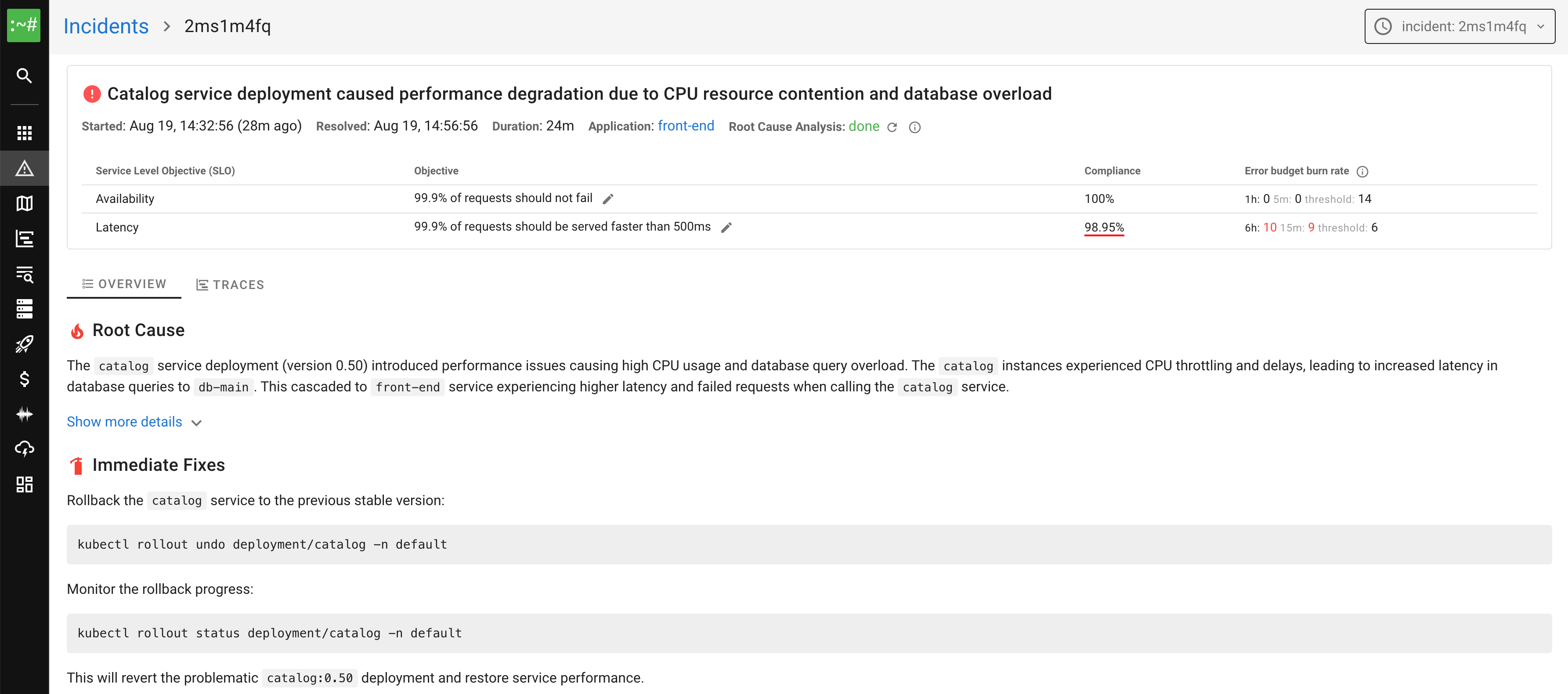Open the dashboards icon in sidebar
The width and height of the screenshot is (1568, 694).
click(x=24, y=484)
